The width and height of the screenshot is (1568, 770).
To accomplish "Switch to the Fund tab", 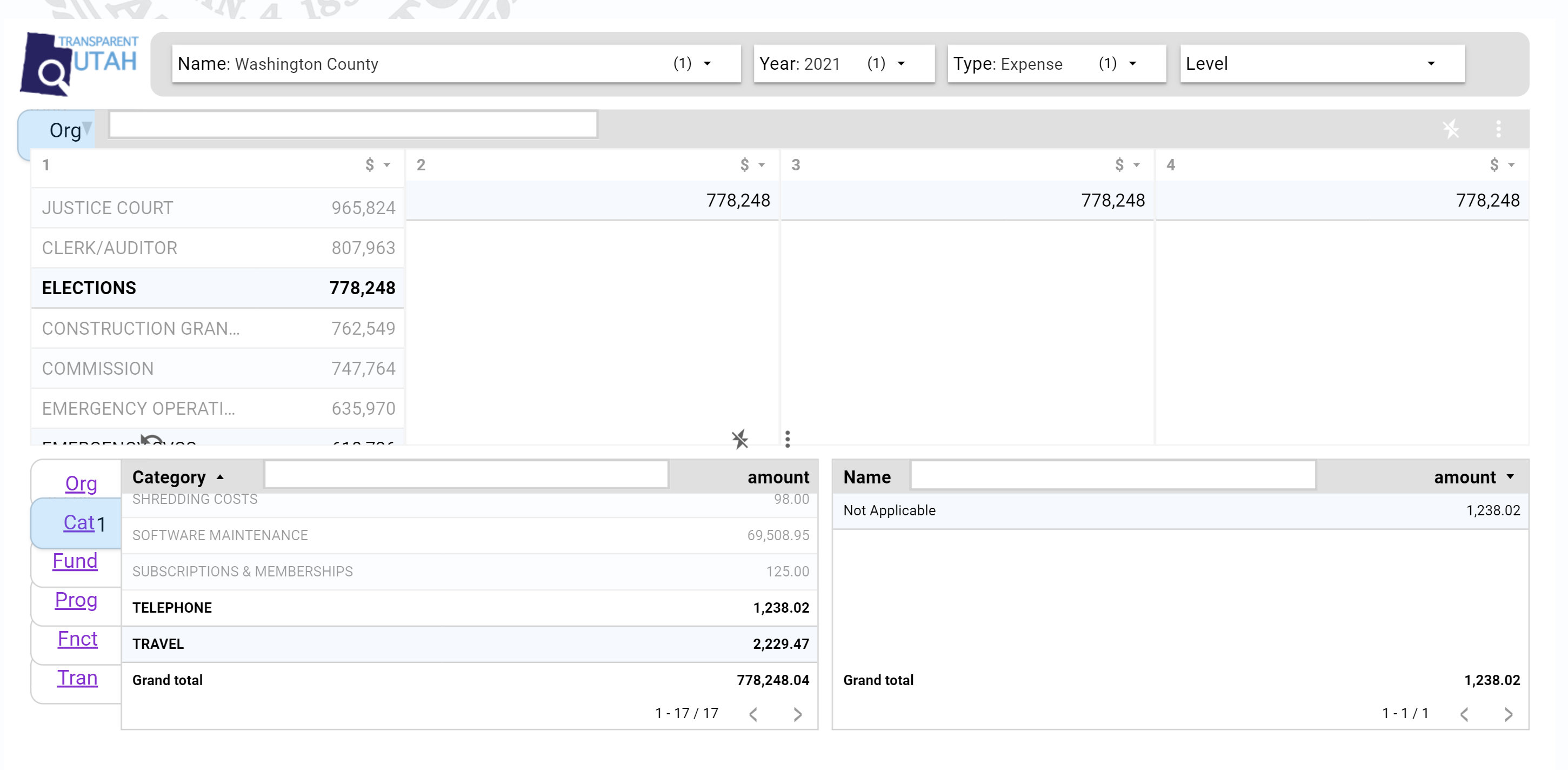I will tap(75, 560).
